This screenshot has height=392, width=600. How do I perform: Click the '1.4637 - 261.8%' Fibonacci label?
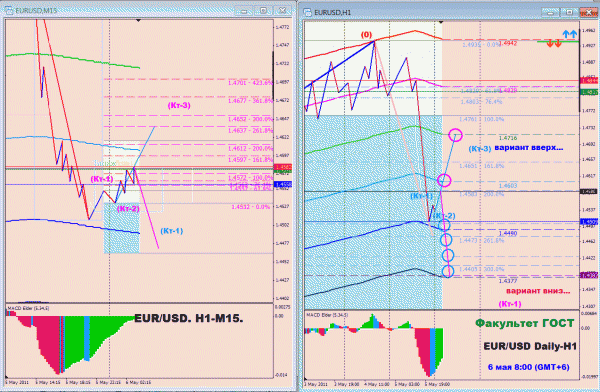[x=250, y=131]
